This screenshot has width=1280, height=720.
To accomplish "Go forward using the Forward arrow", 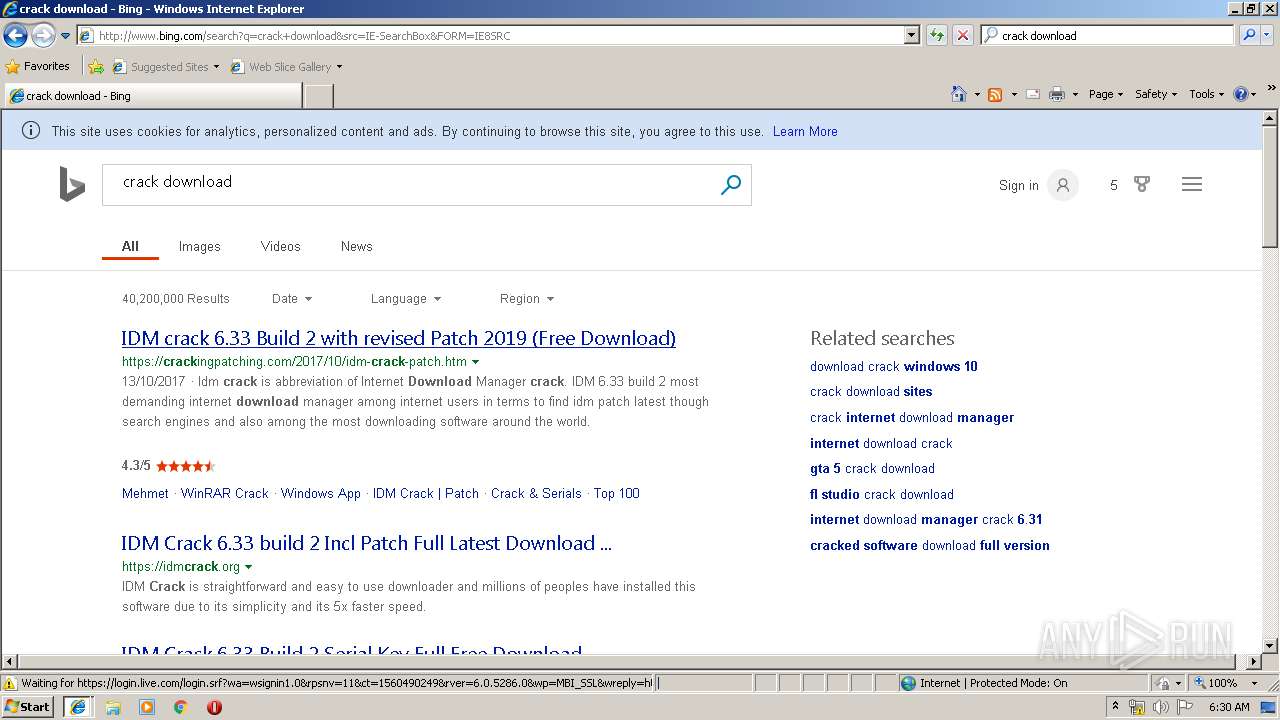I will (x=43, y=36).
